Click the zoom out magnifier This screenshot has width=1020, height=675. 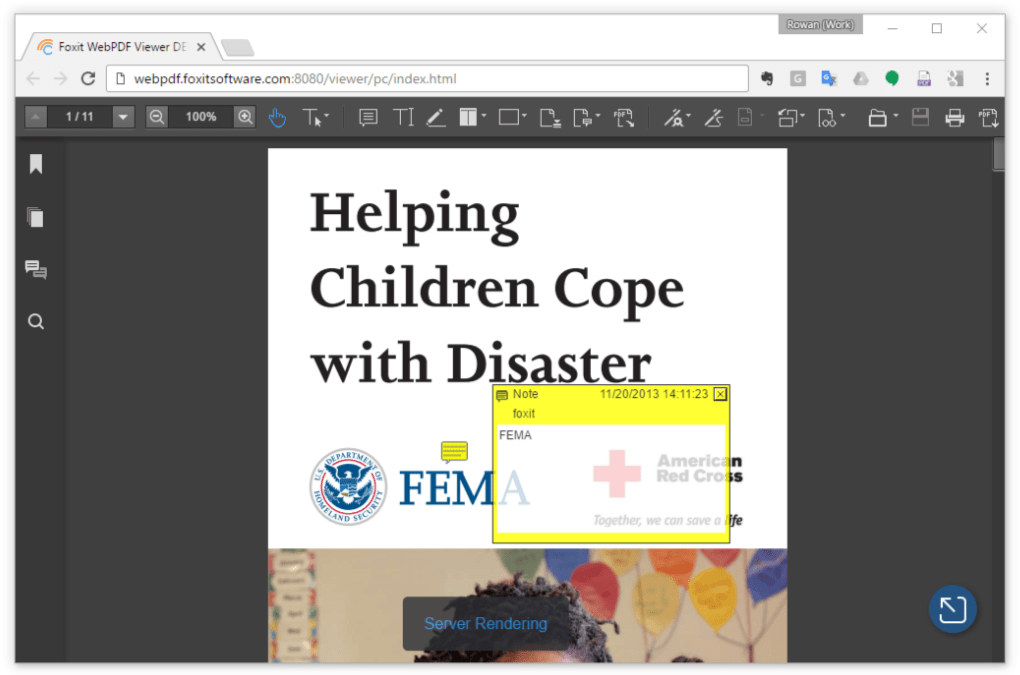[156, 117]
